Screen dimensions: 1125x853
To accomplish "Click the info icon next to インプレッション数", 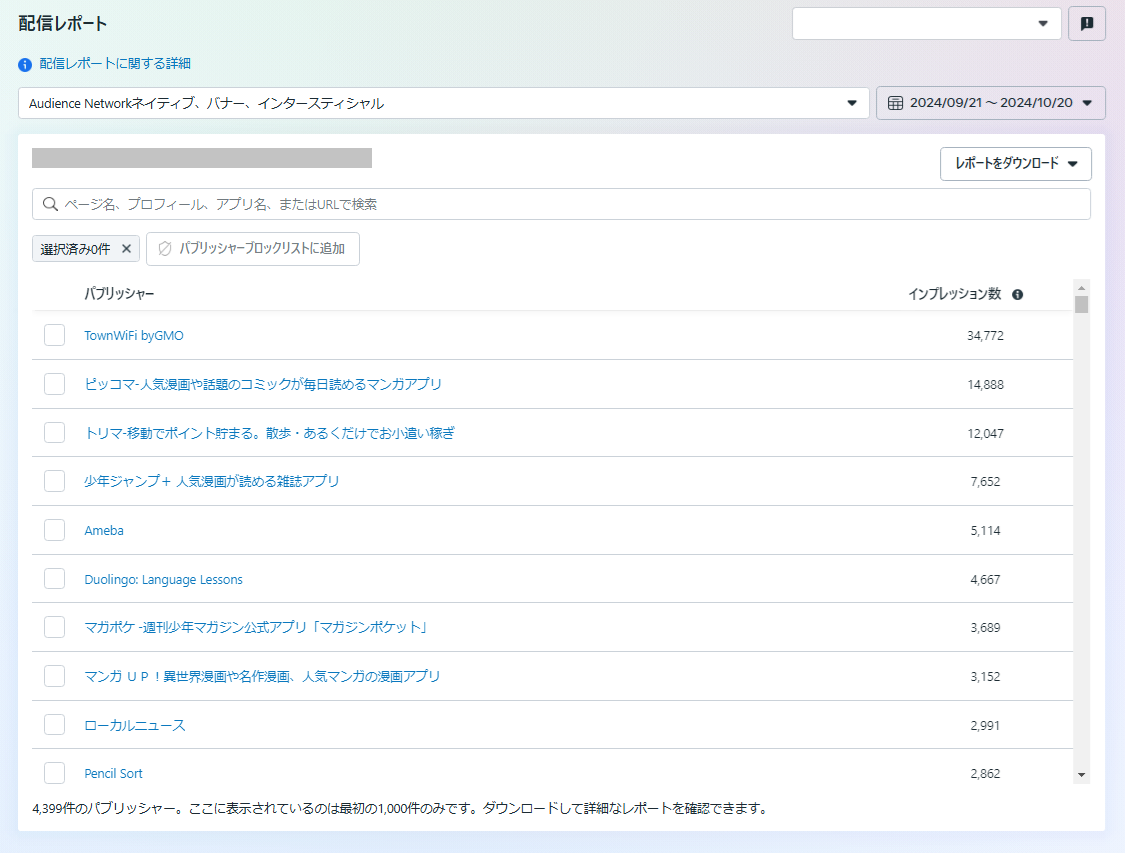I will 1017,295.
